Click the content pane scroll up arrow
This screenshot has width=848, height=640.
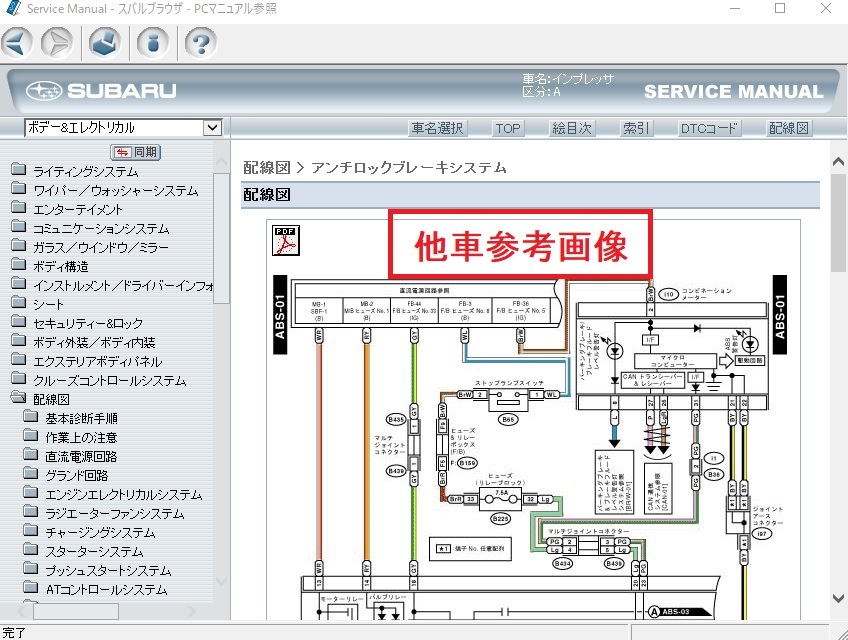[838, 161]
